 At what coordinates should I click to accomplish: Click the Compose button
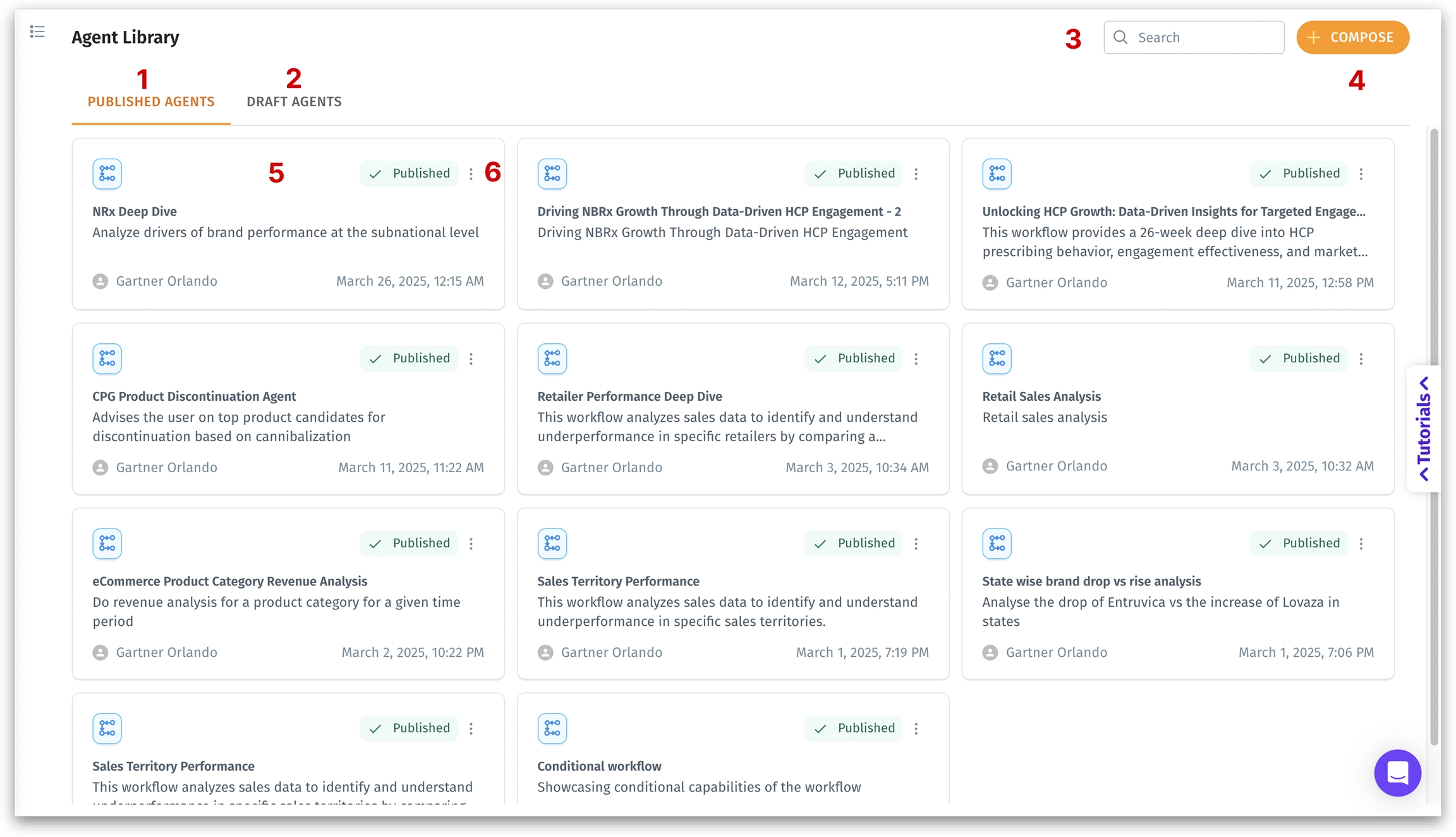click(1352, 37)
